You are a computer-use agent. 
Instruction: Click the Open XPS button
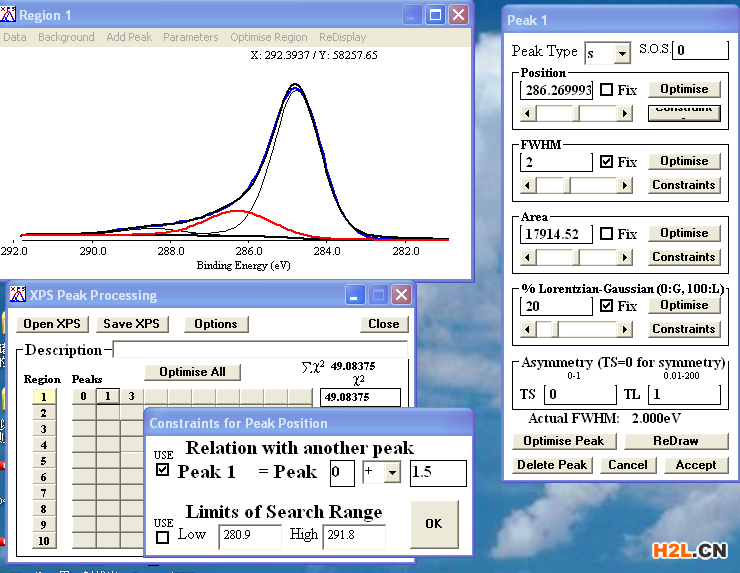52,324
